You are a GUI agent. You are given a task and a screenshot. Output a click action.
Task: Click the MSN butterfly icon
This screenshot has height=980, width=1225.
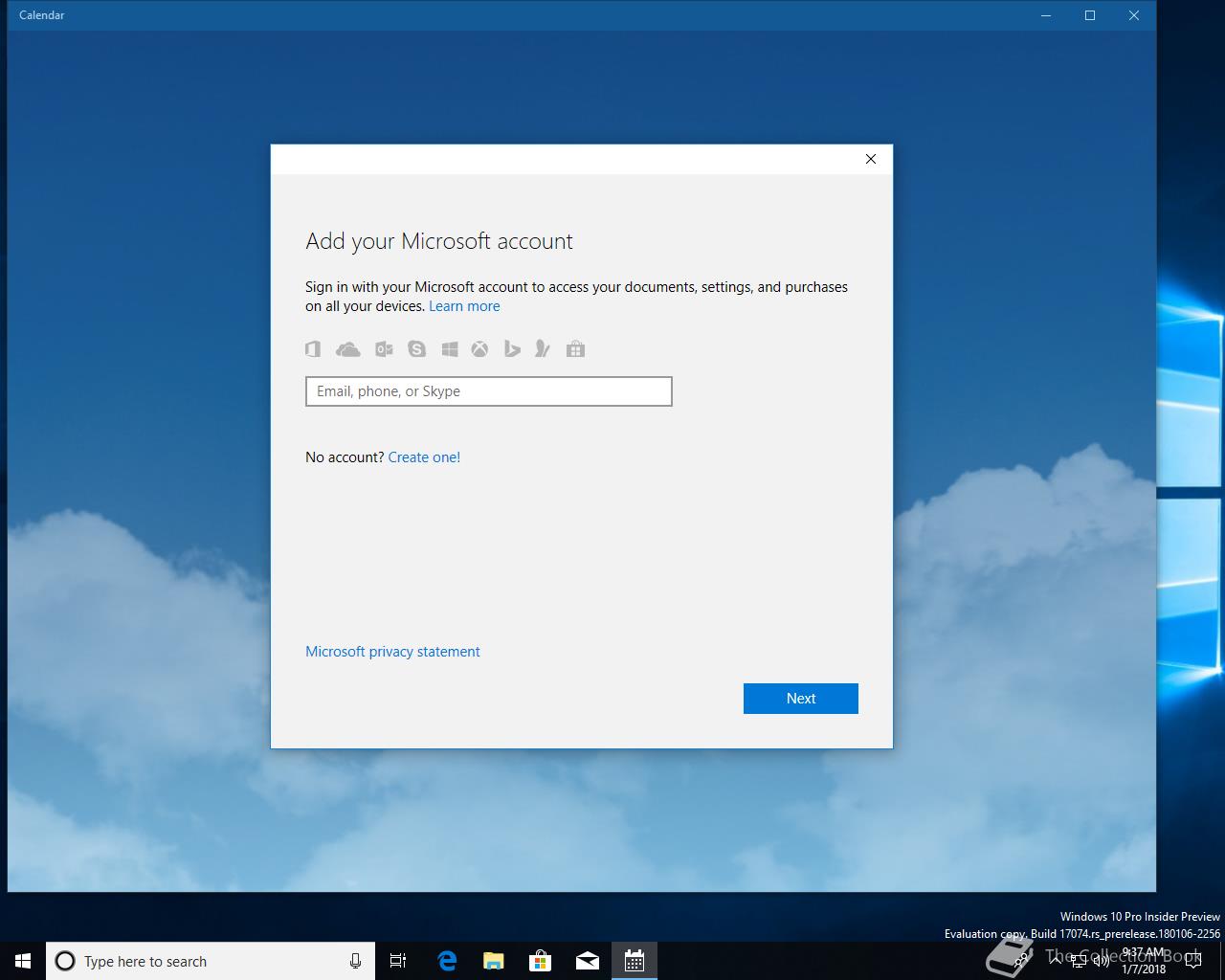(x=543, y=349)
